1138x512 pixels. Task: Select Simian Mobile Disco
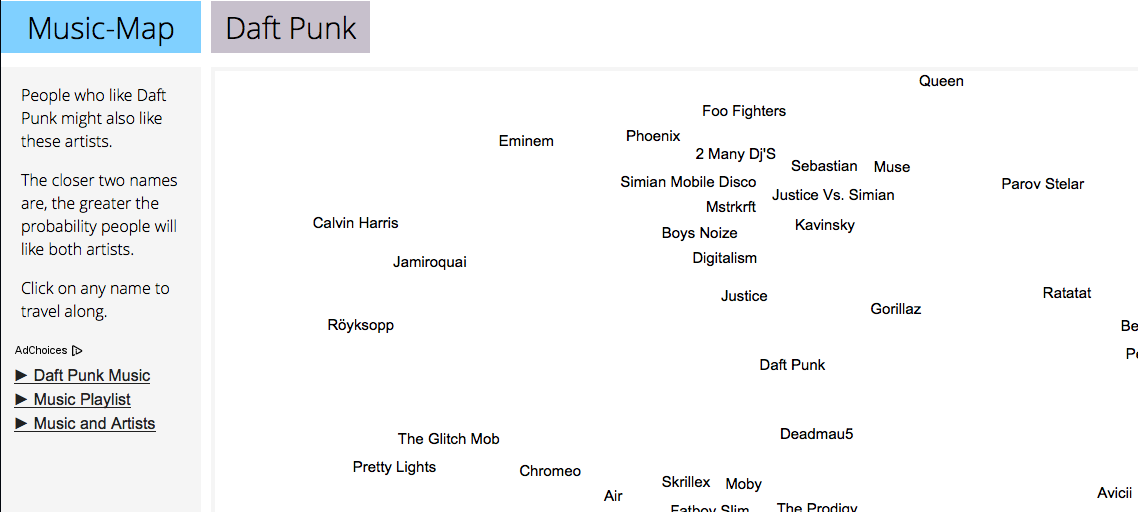[688, 182]
